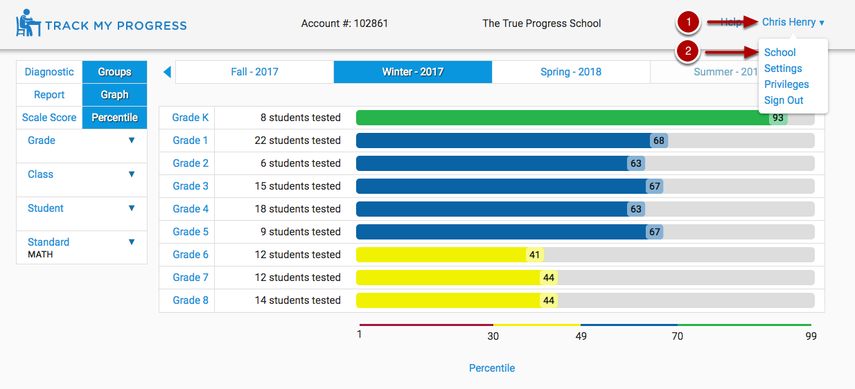Switch to Diagnostic view
The width and height of the screenshot is (855, 389).
coord(49,72)
